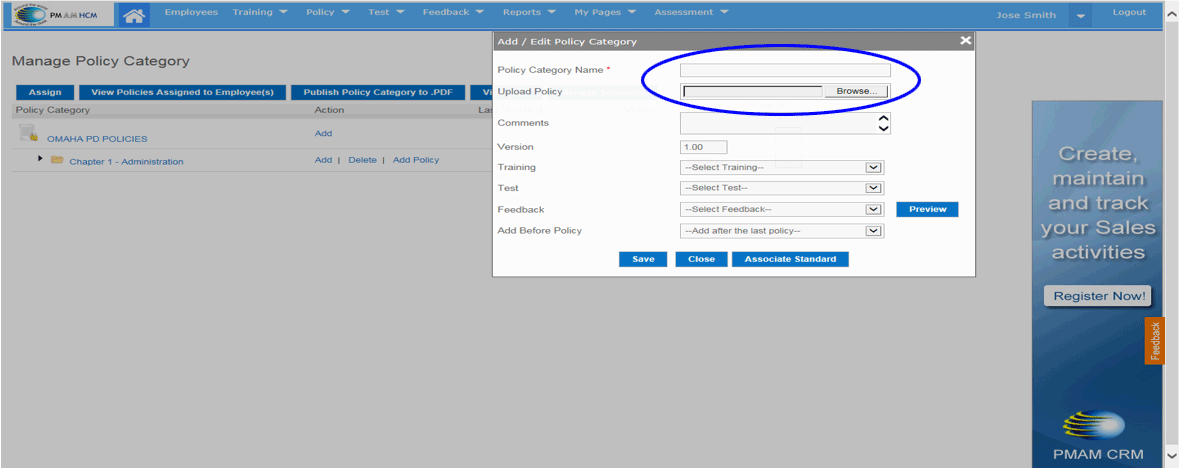
Task: Close the Add / Edit Policy Category dialog with X
Action: [965, 41]
